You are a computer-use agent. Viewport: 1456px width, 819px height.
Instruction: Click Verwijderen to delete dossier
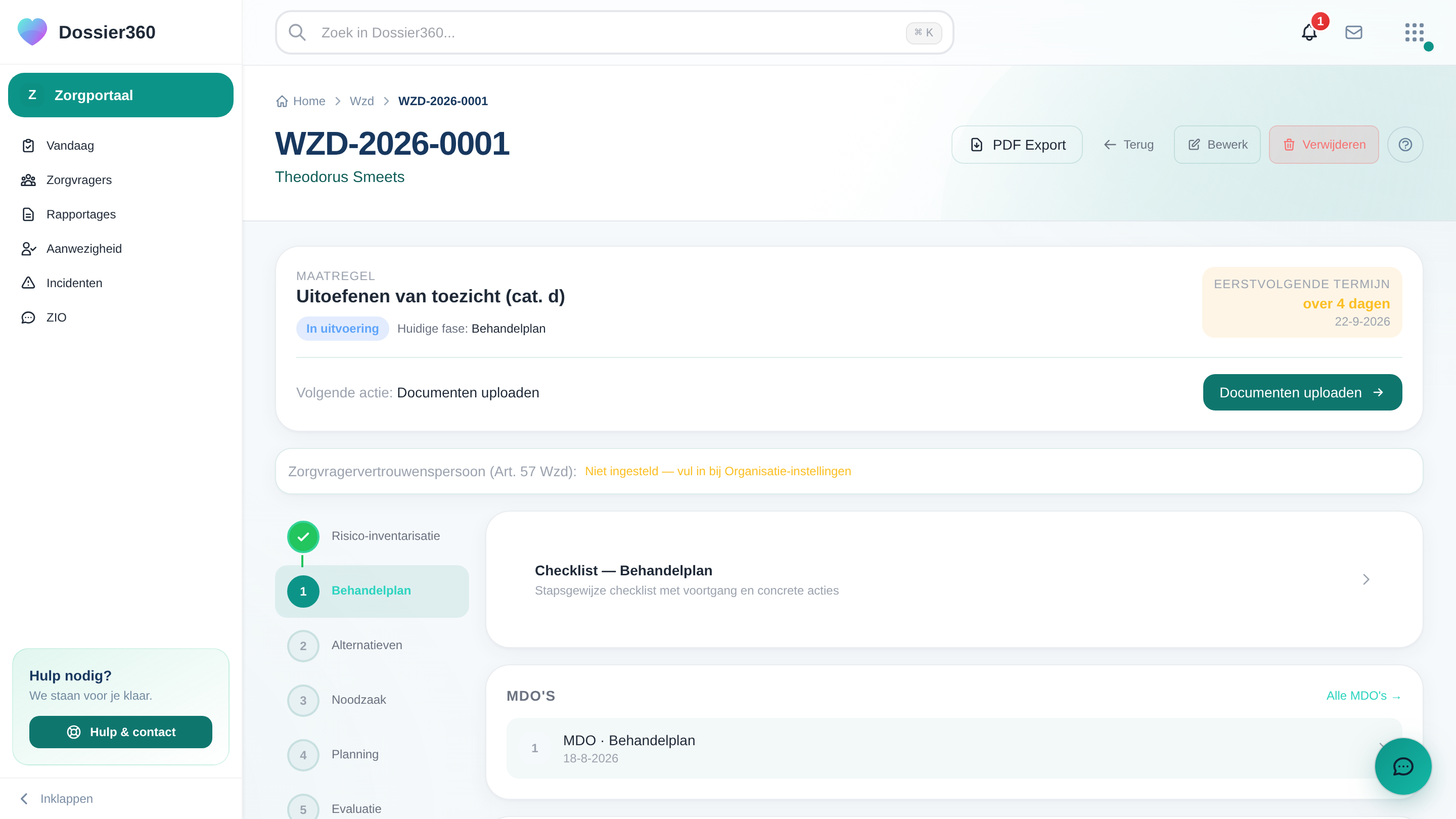pos(1324,145)
